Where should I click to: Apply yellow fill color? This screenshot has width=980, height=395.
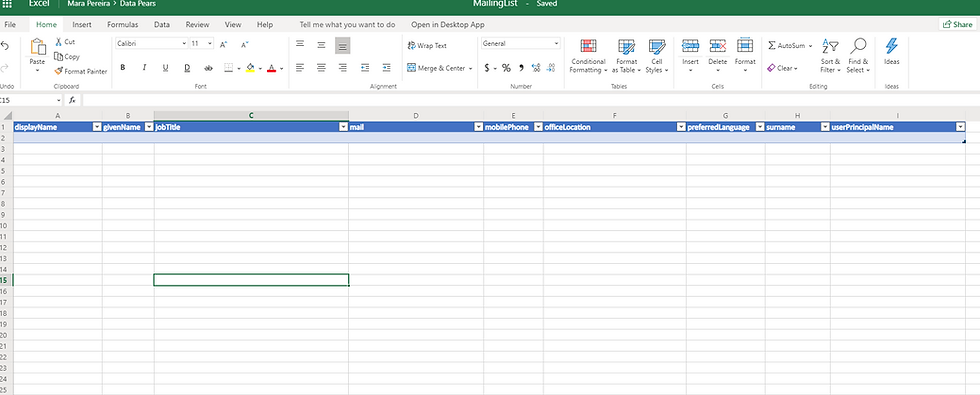(250, 68)
